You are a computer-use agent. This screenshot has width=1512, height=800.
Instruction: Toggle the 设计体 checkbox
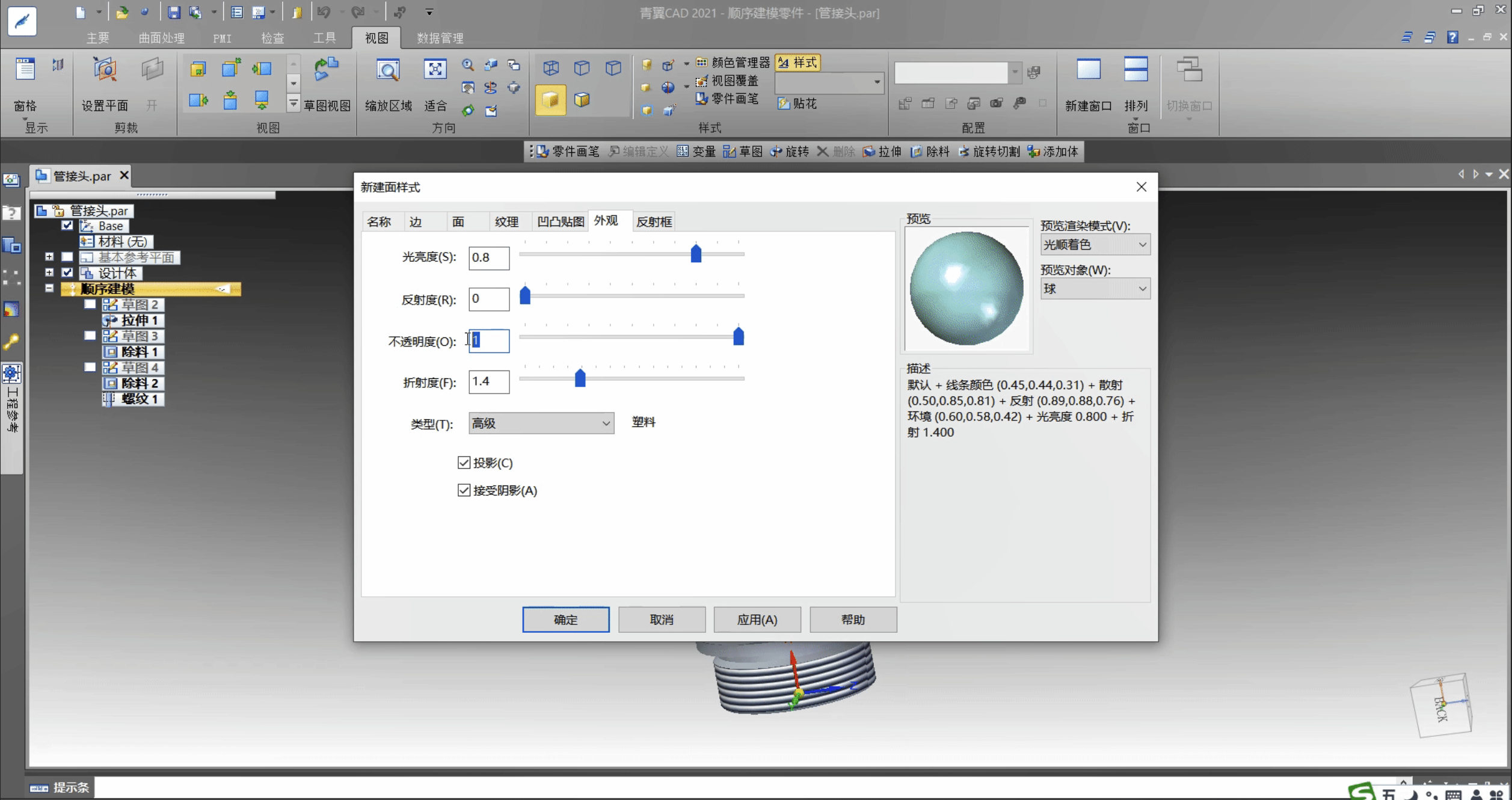(x=67, y=272)
